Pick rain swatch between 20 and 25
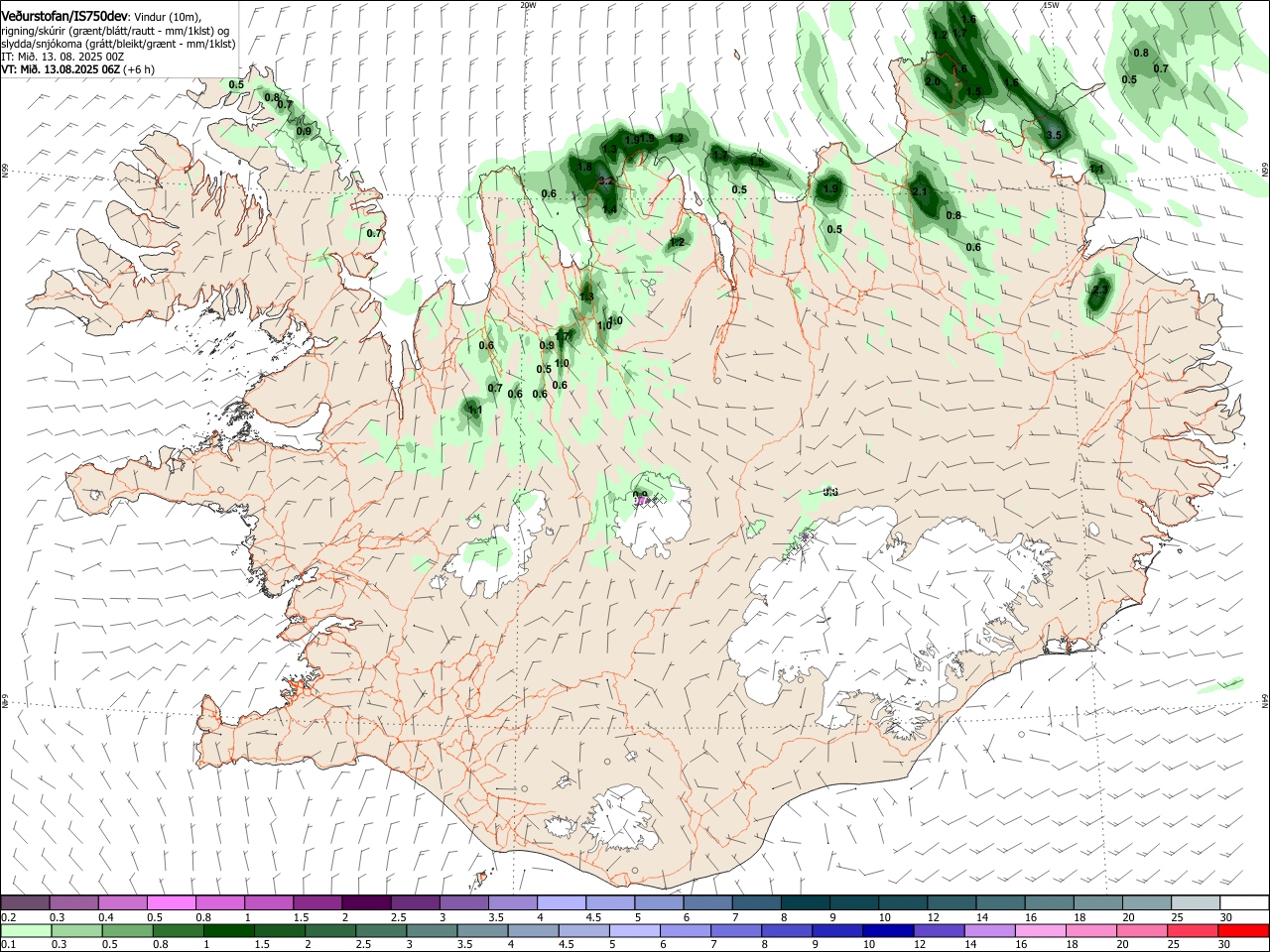1270x952 pixels. [x=1141, y=930]
